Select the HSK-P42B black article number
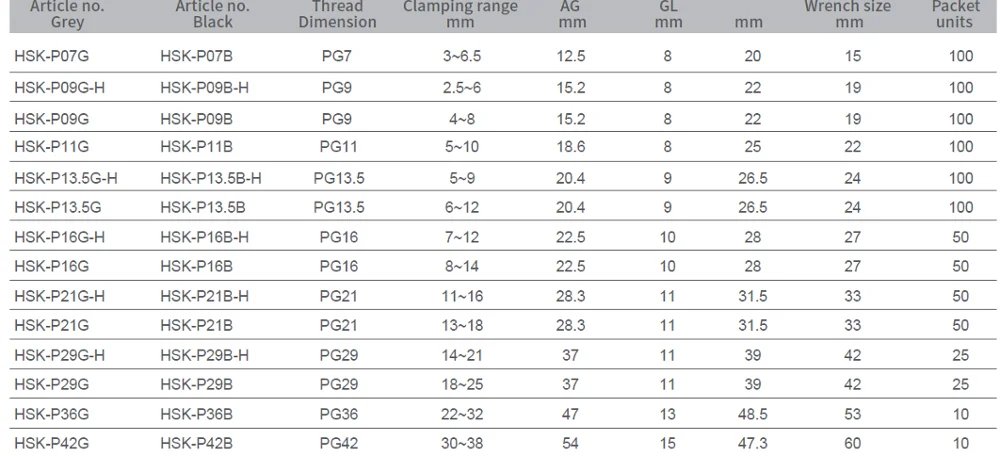This screenshot has height=456, width=1000. (x=196, y=443)
